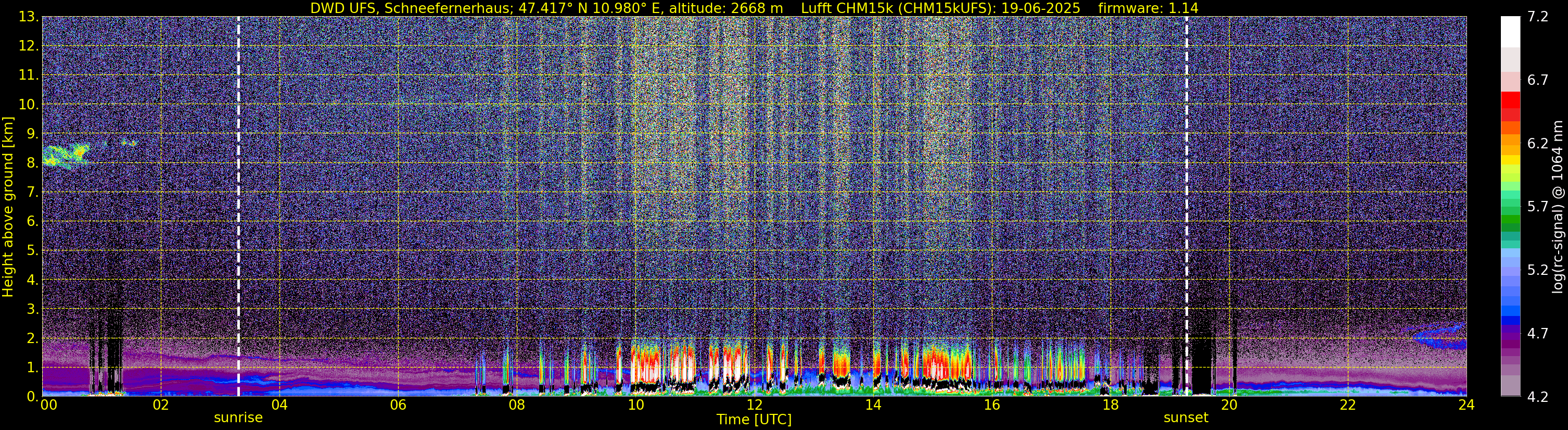
Task: Click the '1.' height axis tick label
Action: 32,367
